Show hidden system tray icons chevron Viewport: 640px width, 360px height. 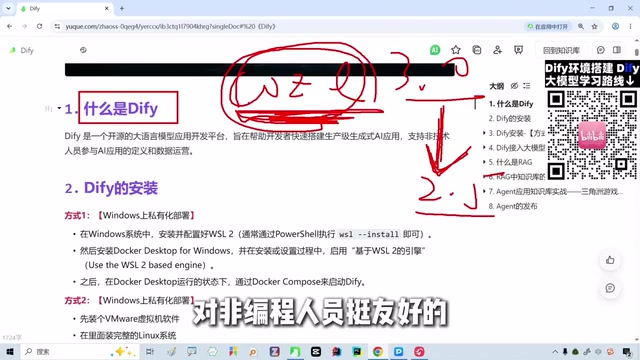(x=555, y=351)
